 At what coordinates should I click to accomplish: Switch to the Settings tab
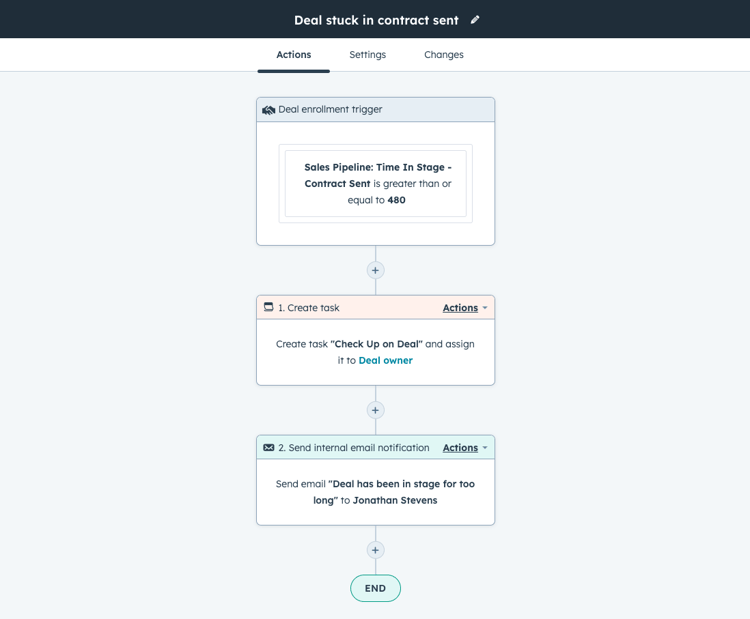(x=367, y=55)
